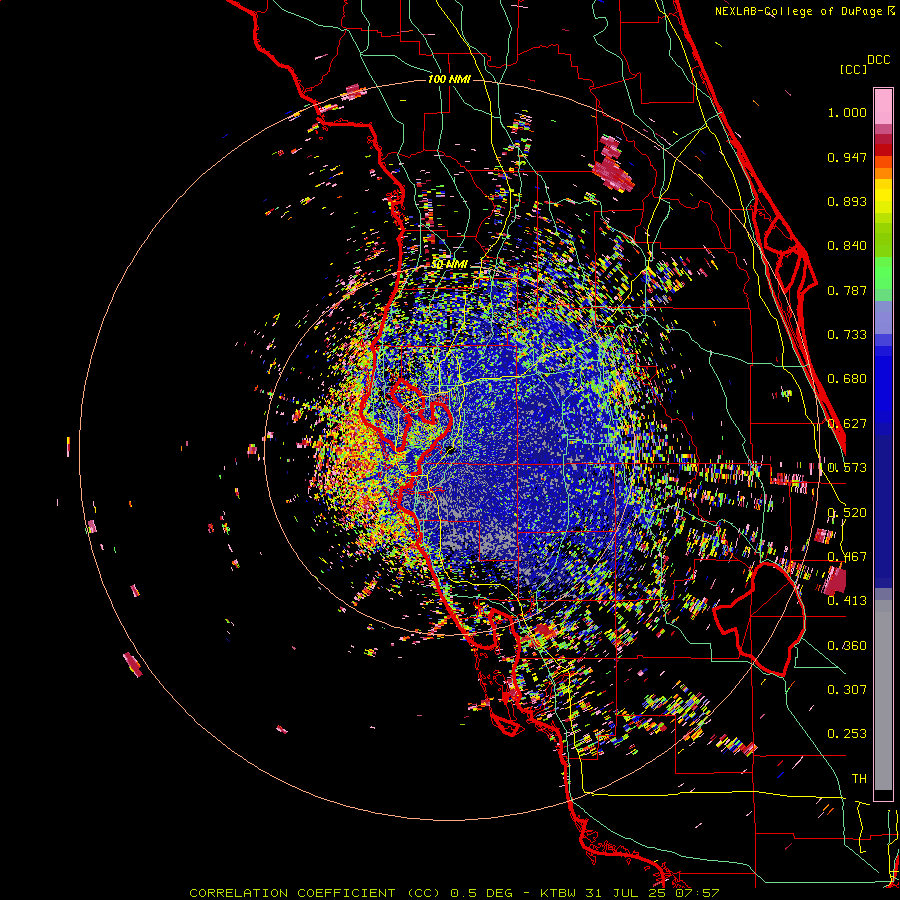Screen dimensions: 900x900
Task: Select the 0.893 legend value
Action: [x=847, y=201]
